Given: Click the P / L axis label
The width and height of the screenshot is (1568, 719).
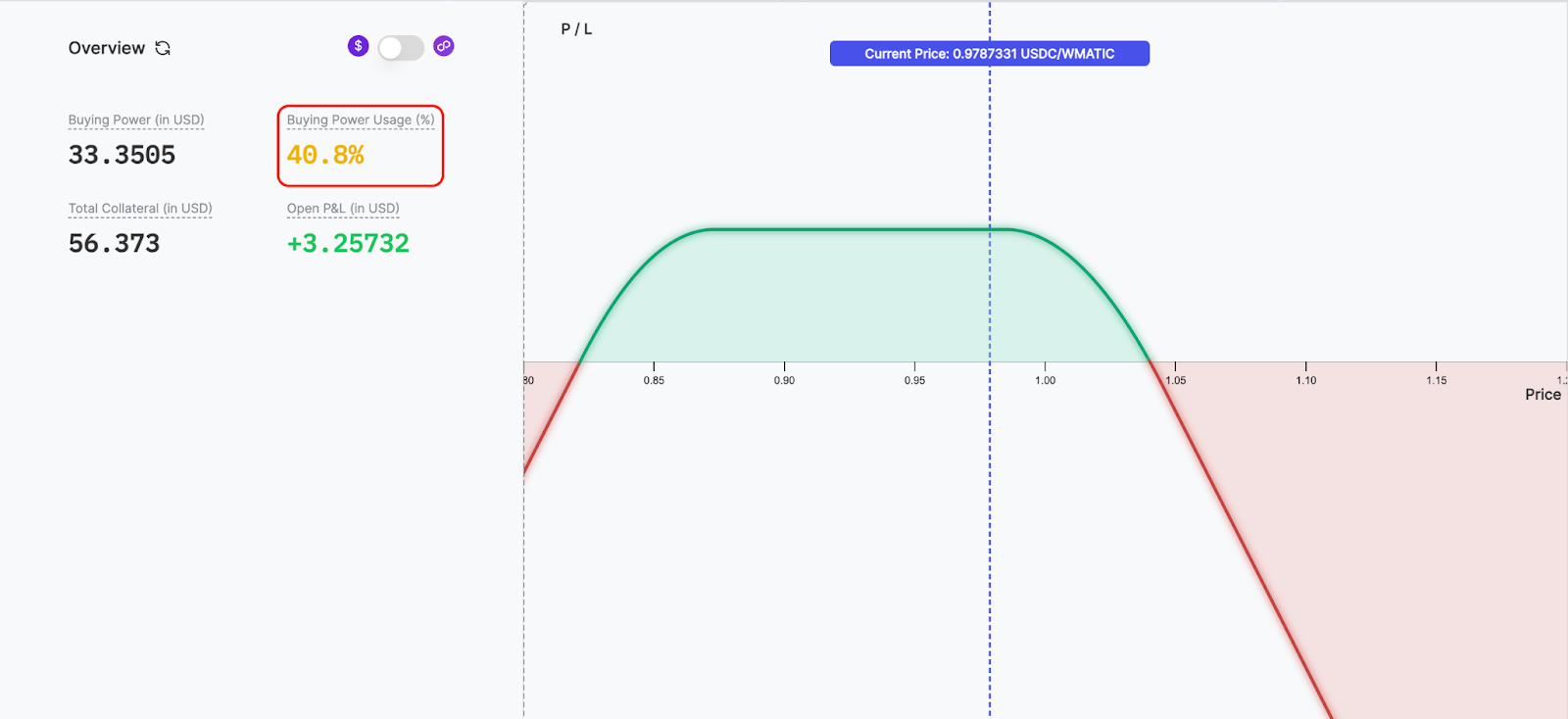Looking at the screenshot, I should 576,29.
